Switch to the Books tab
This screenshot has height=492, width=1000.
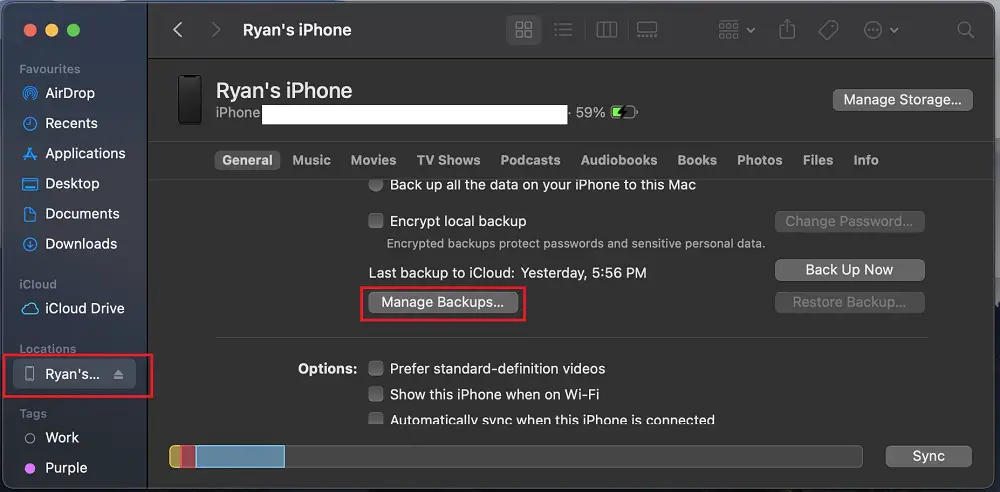click(697, 160)
